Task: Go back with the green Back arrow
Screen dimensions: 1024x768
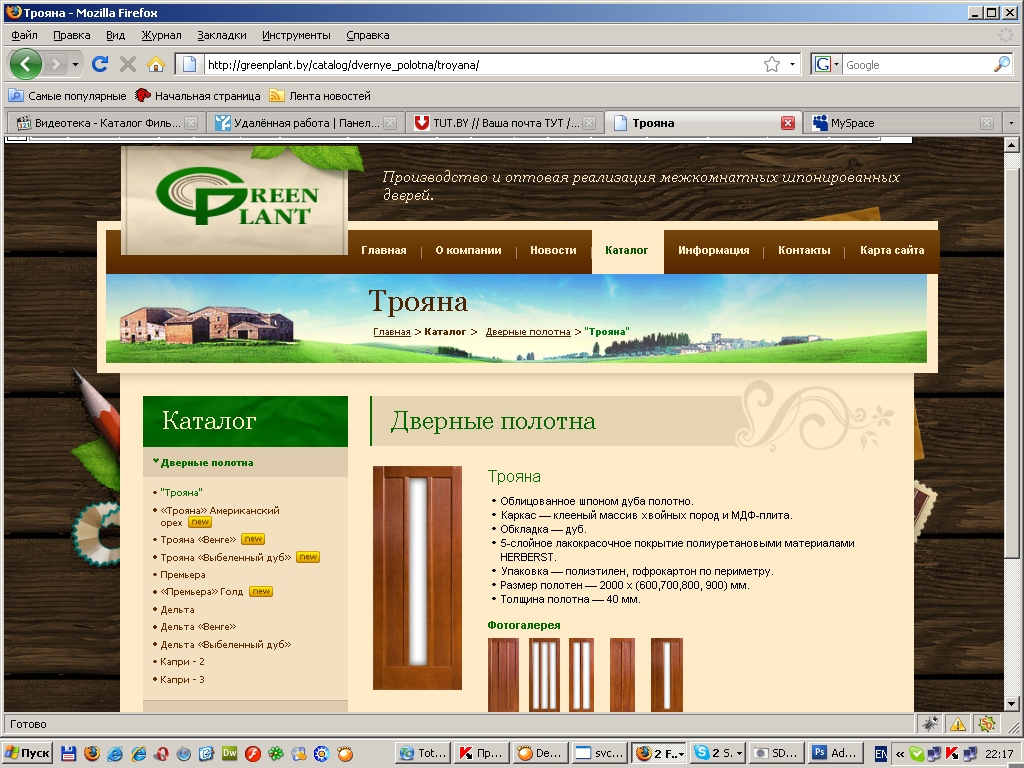Action: click(x=25, y=64)
